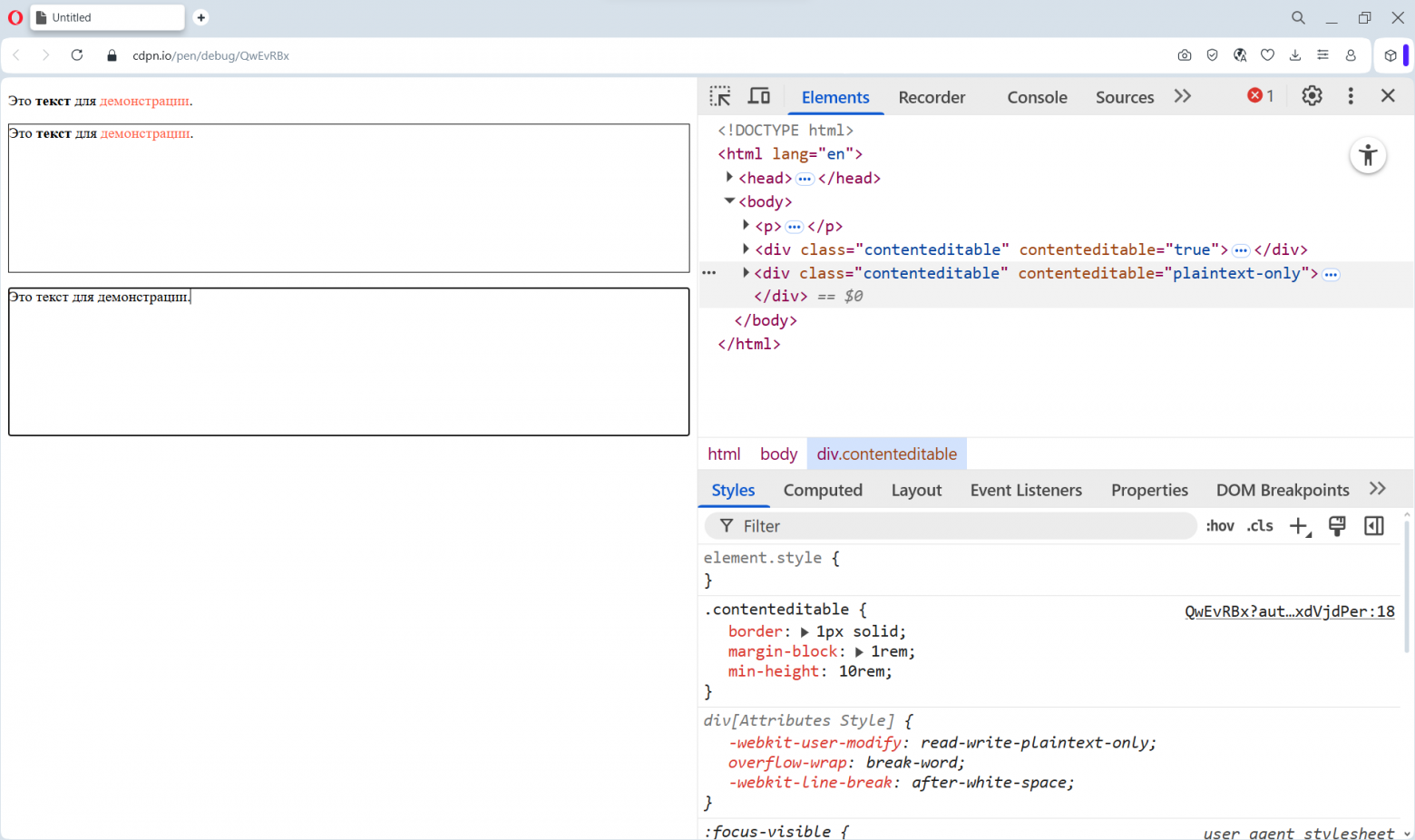Open tab search magnifier icon
1415x840 pixels.
tap(1298, 17)
